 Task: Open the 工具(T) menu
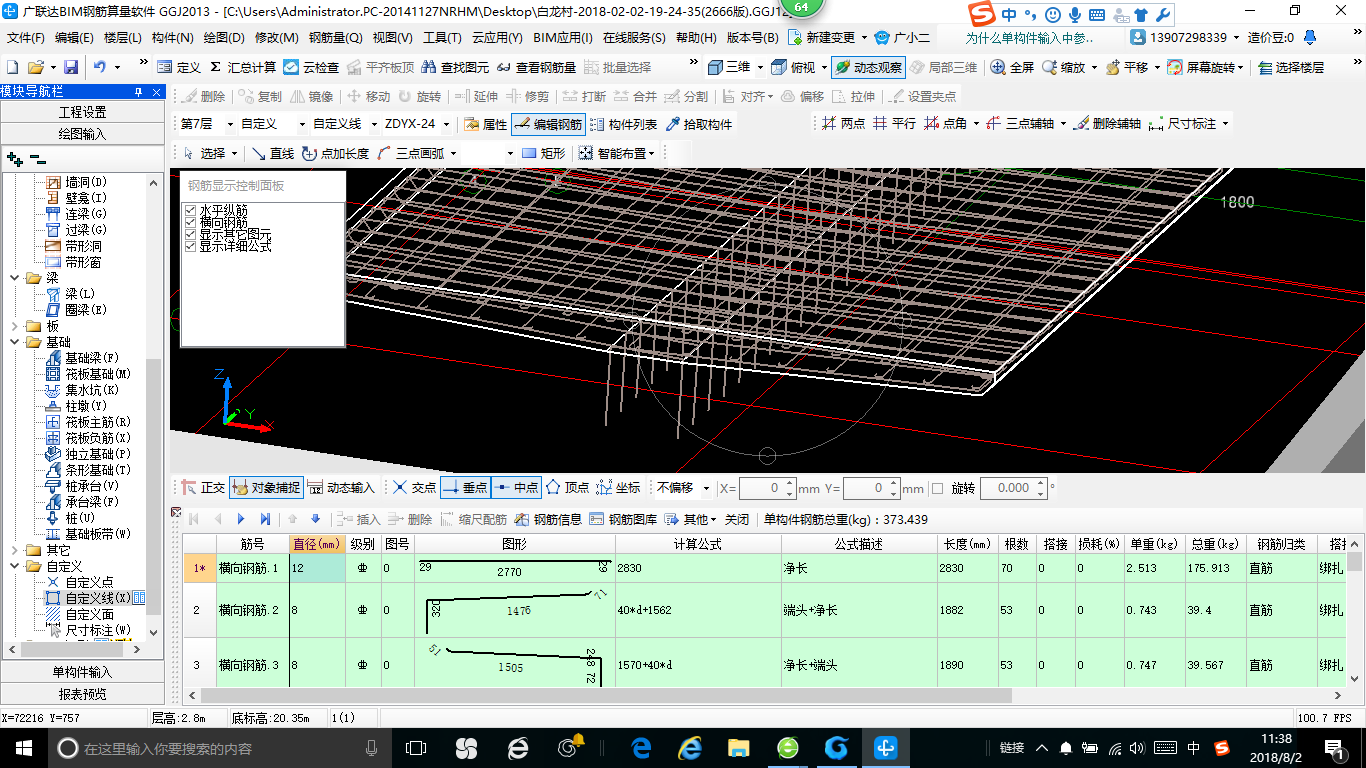(441, 38)
